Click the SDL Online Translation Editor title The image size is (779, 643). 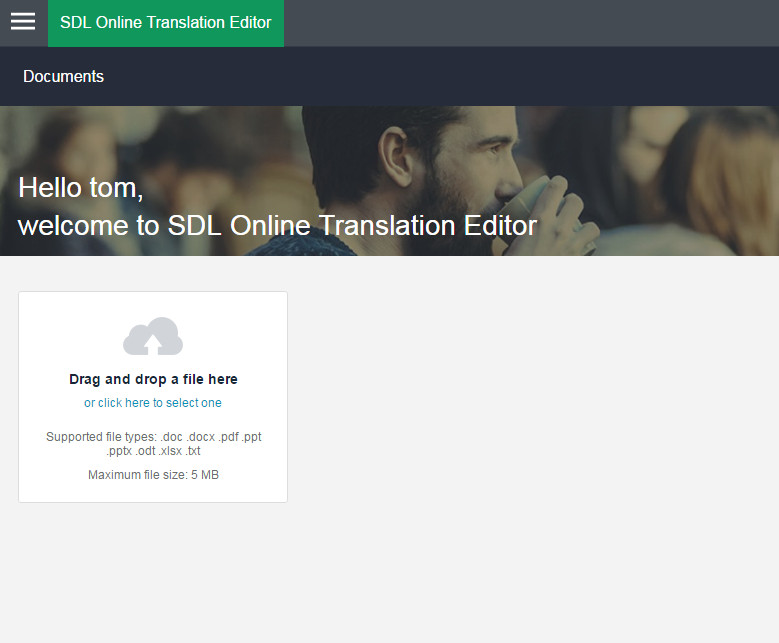[166, 23]
